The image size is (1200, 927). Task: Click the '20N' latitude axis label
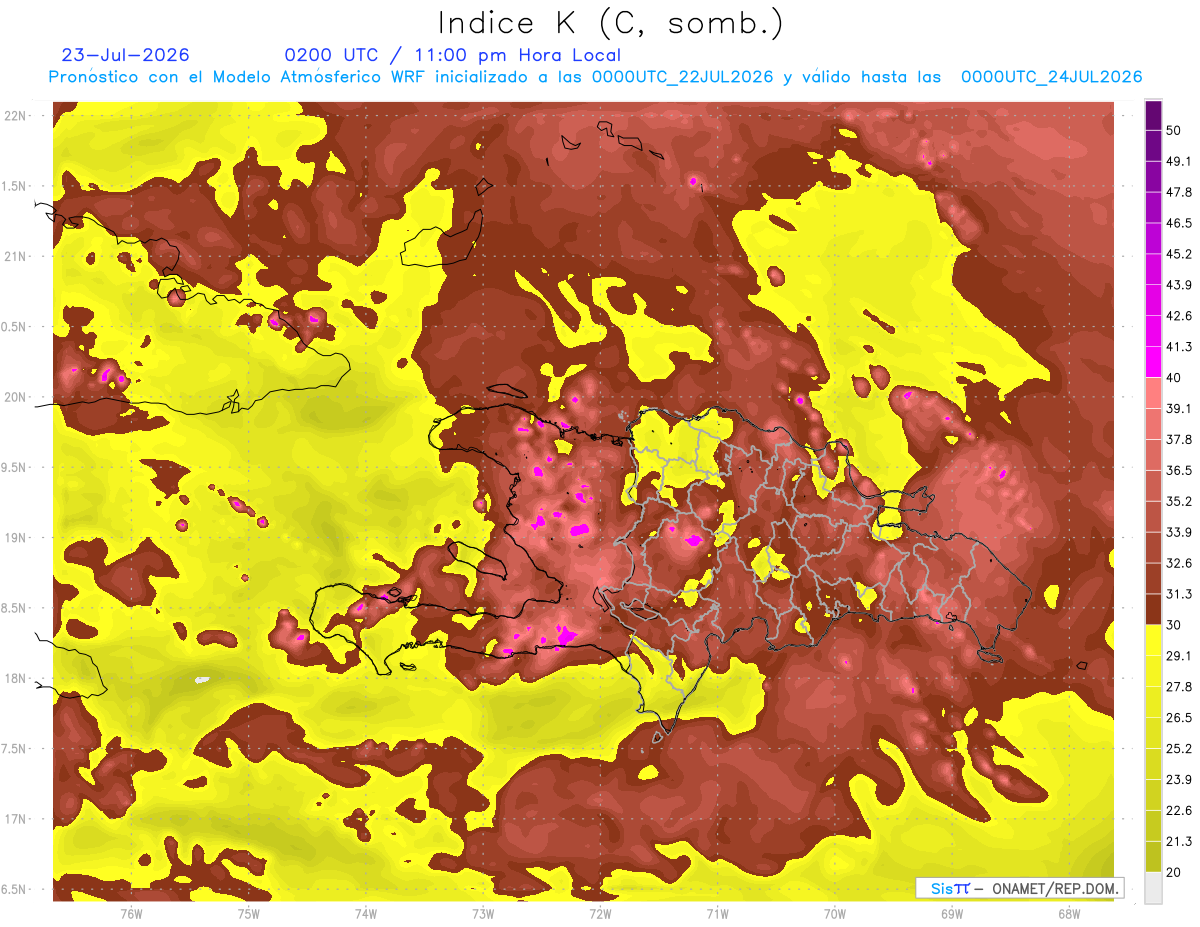[15, 397]
